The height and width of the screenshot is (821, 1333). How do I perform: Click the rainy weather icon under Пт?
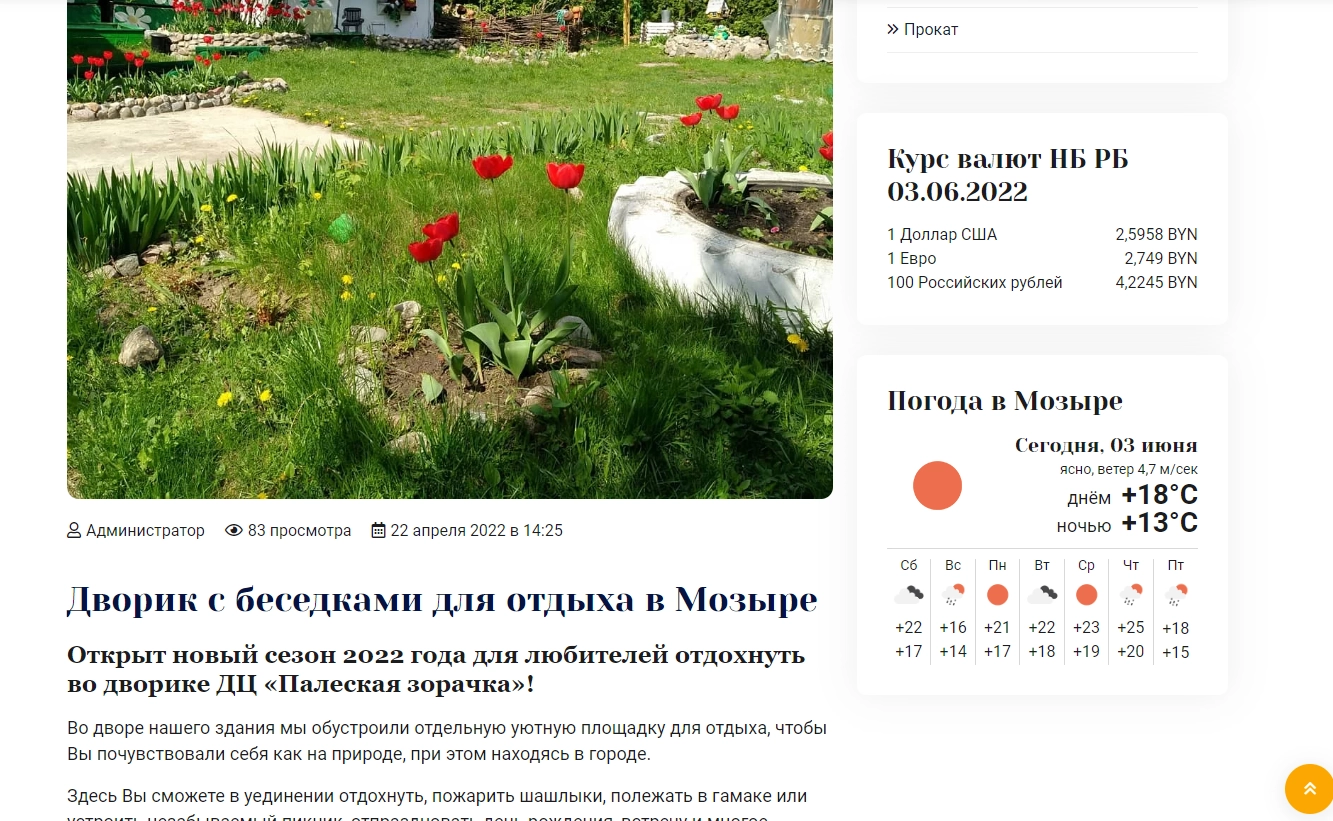[1176, 595]
